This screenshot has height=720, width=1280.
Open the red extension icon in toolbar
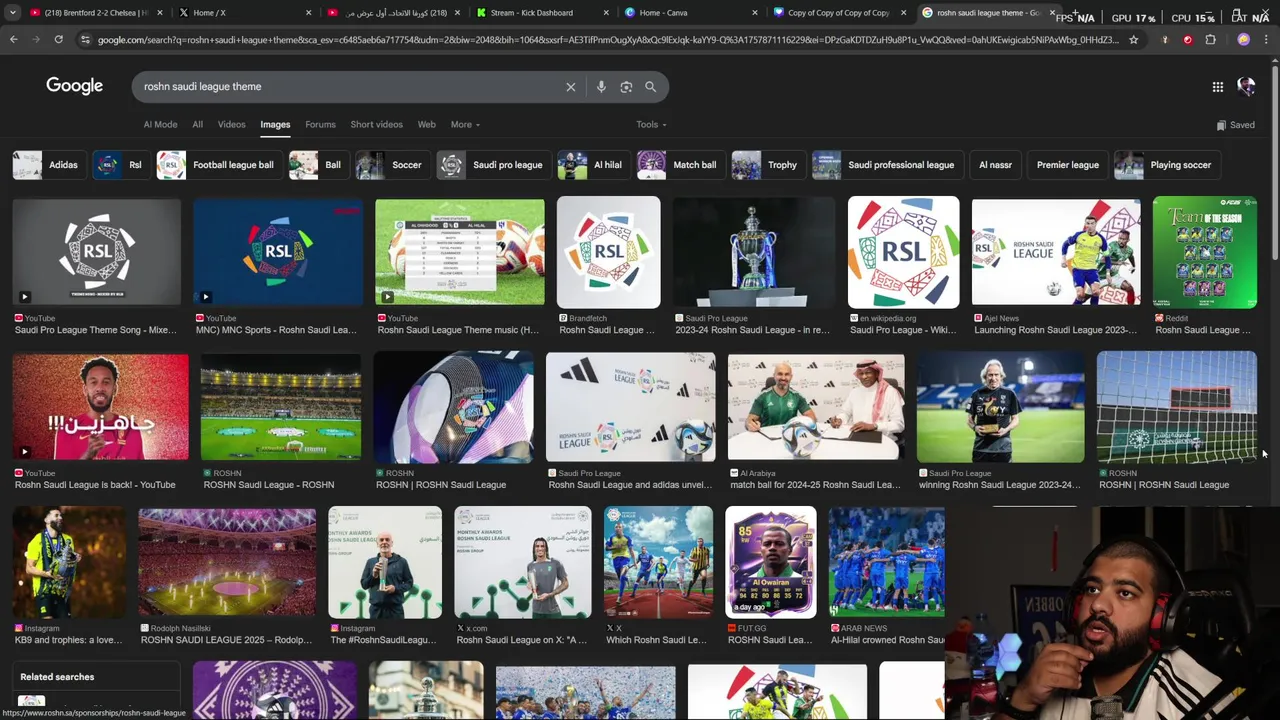1187,40
